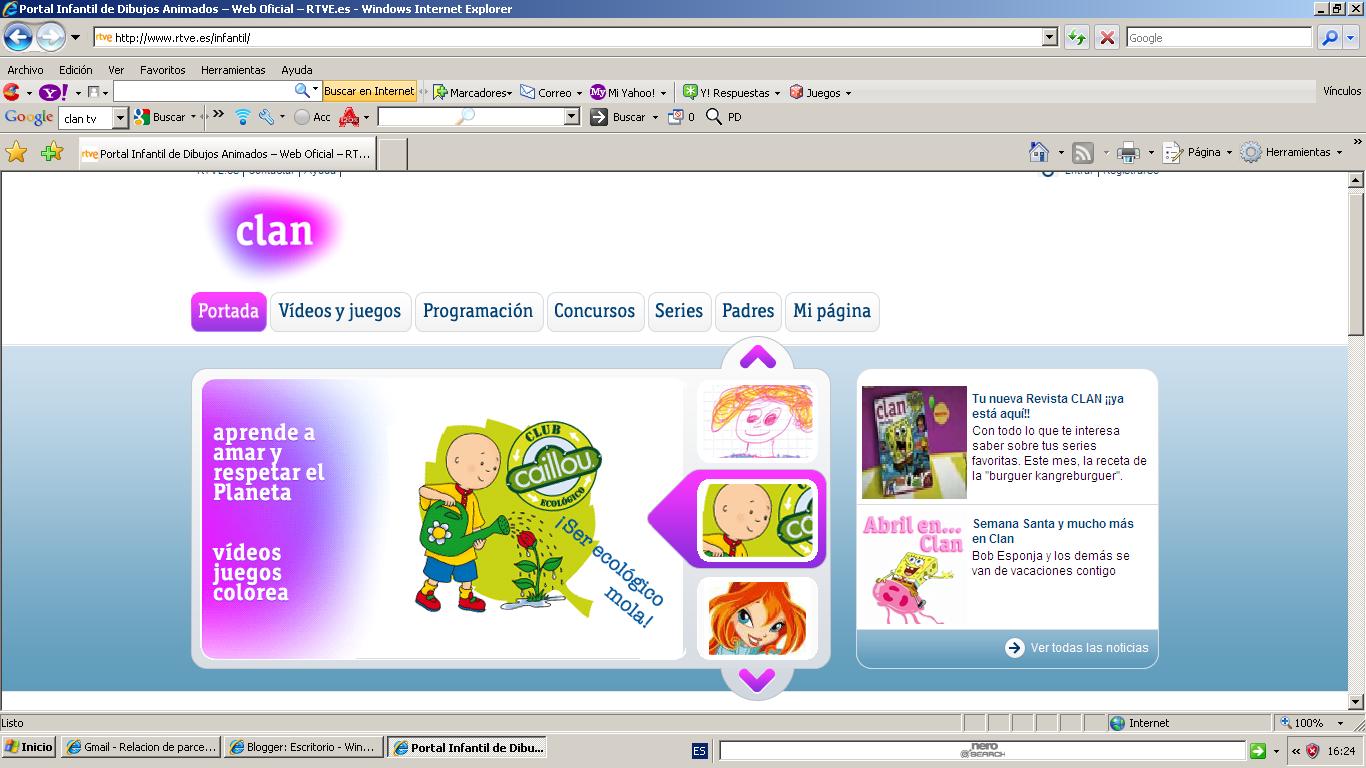This screenshot has width=1366, height=768.
Task: Expand the Home button dropdown arrow
Action: tap(1060, 153)
